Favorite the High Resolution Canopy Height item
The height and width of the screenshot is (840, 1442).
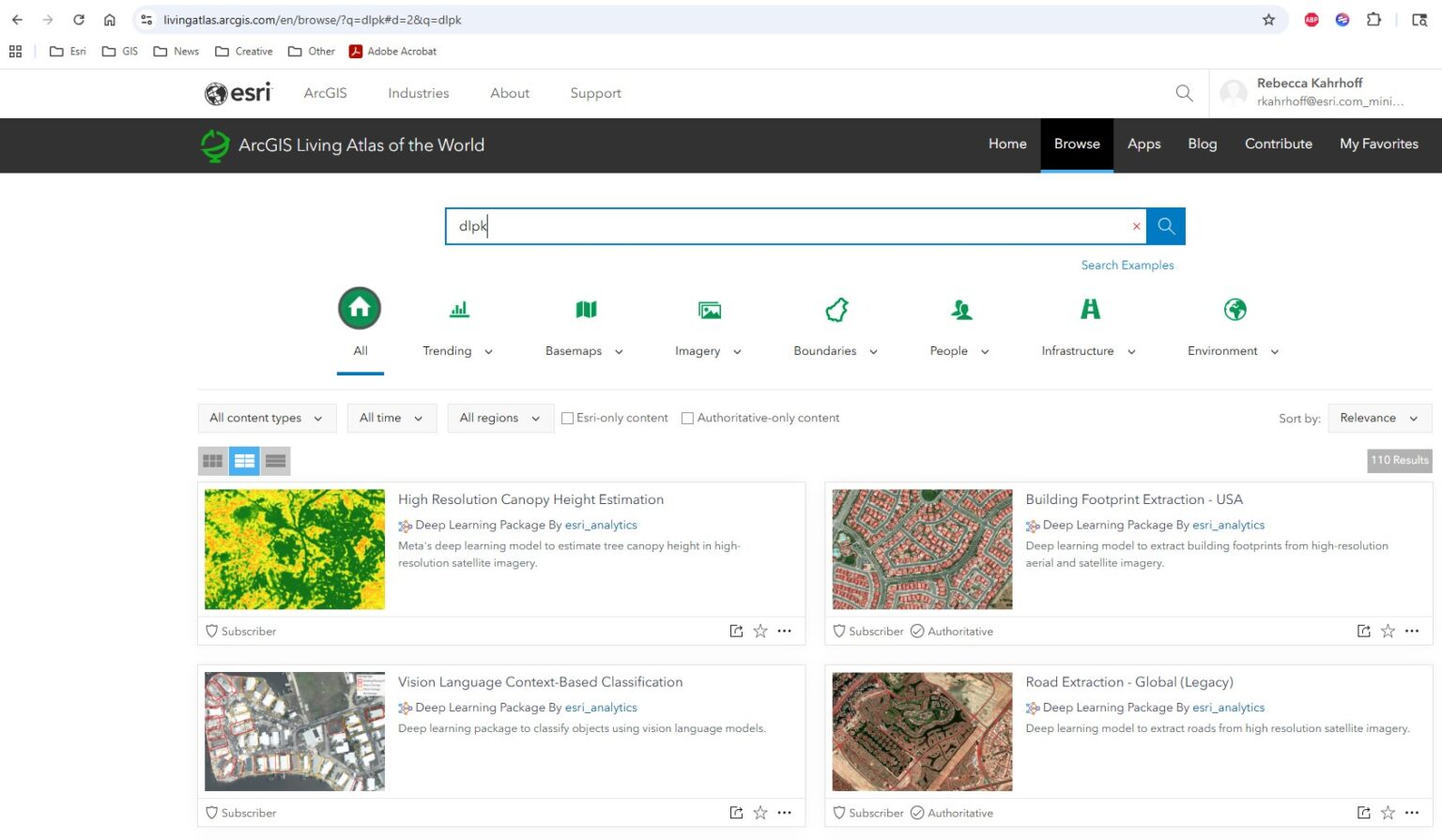760,632
